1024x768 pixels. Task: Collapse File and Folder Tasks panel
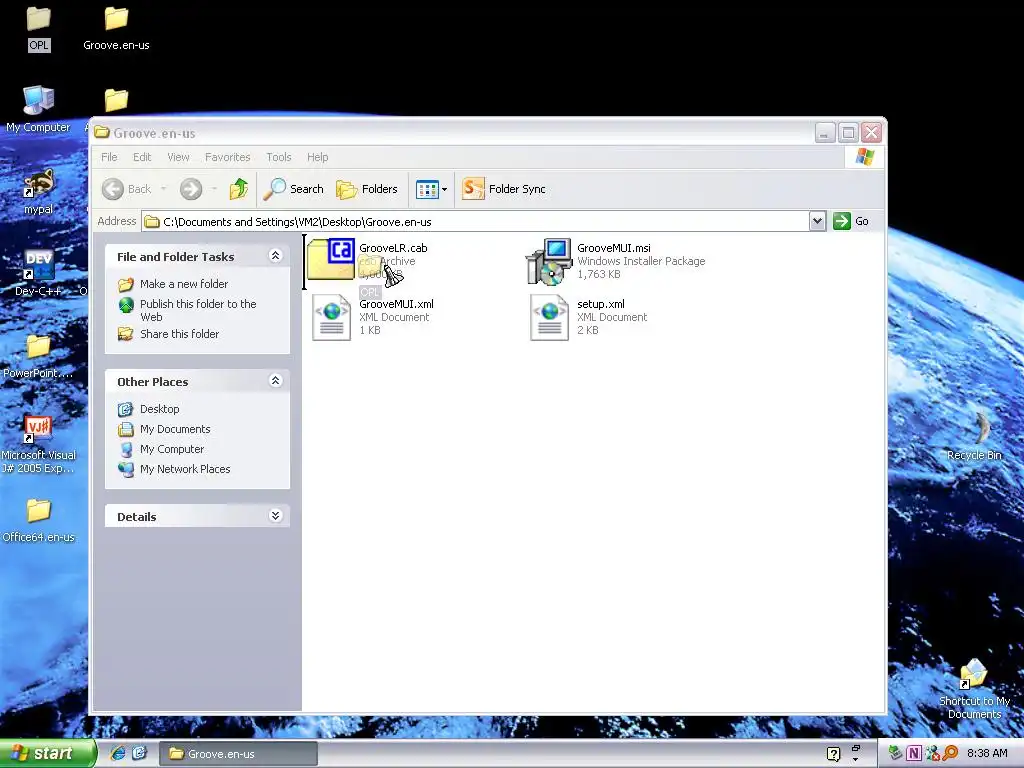[276, 256]
